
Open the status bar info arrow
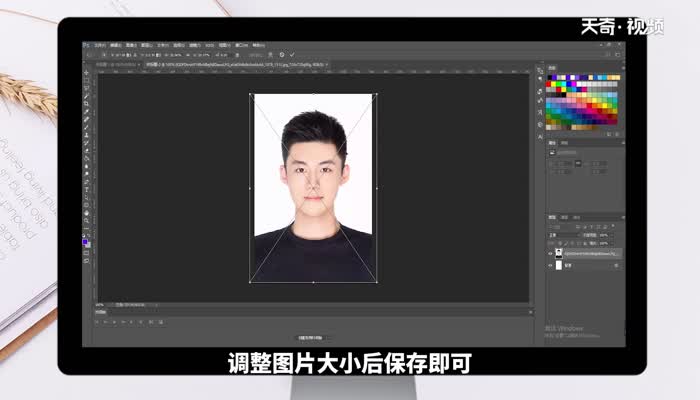(x=156, y=305)
